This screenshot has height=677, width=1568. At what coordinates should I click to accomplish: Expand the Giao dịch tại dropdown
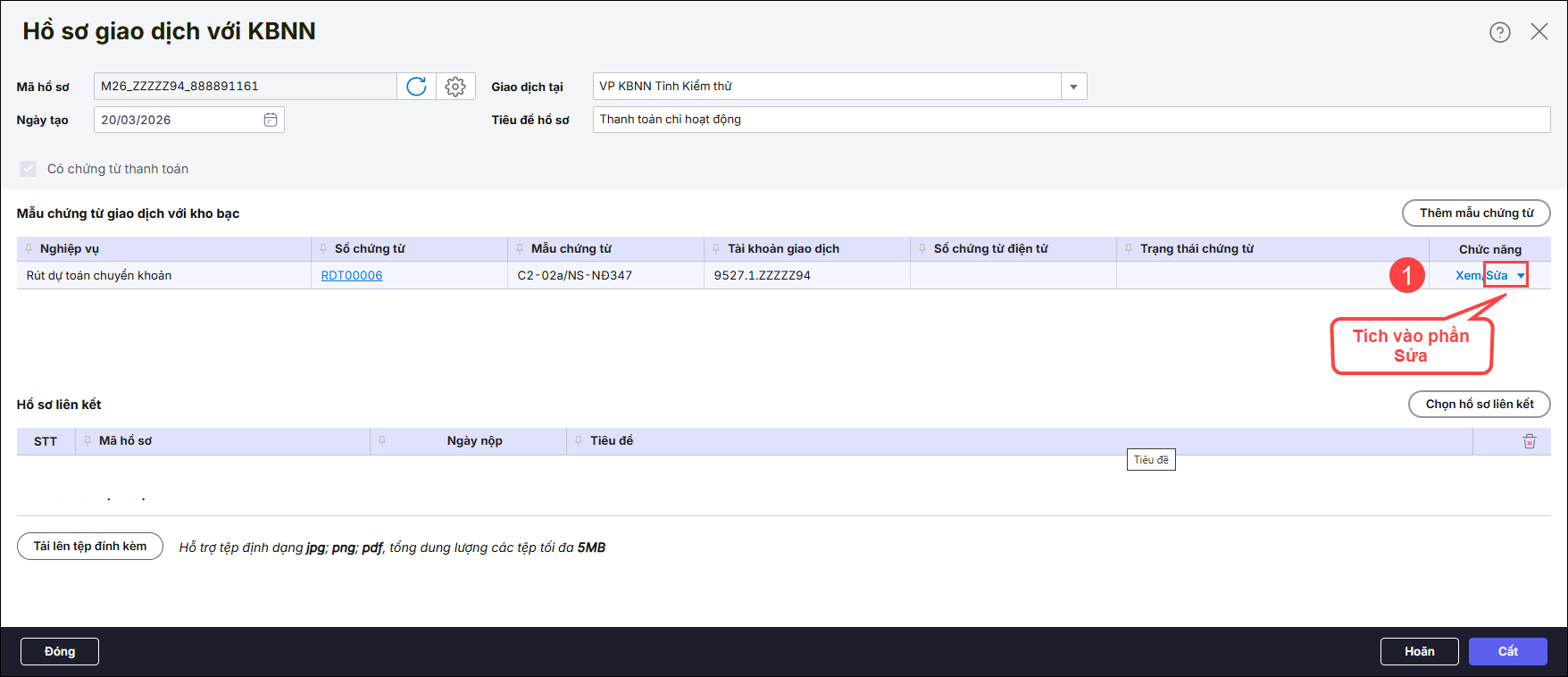pyautogui.click(x=1073, y=87)
